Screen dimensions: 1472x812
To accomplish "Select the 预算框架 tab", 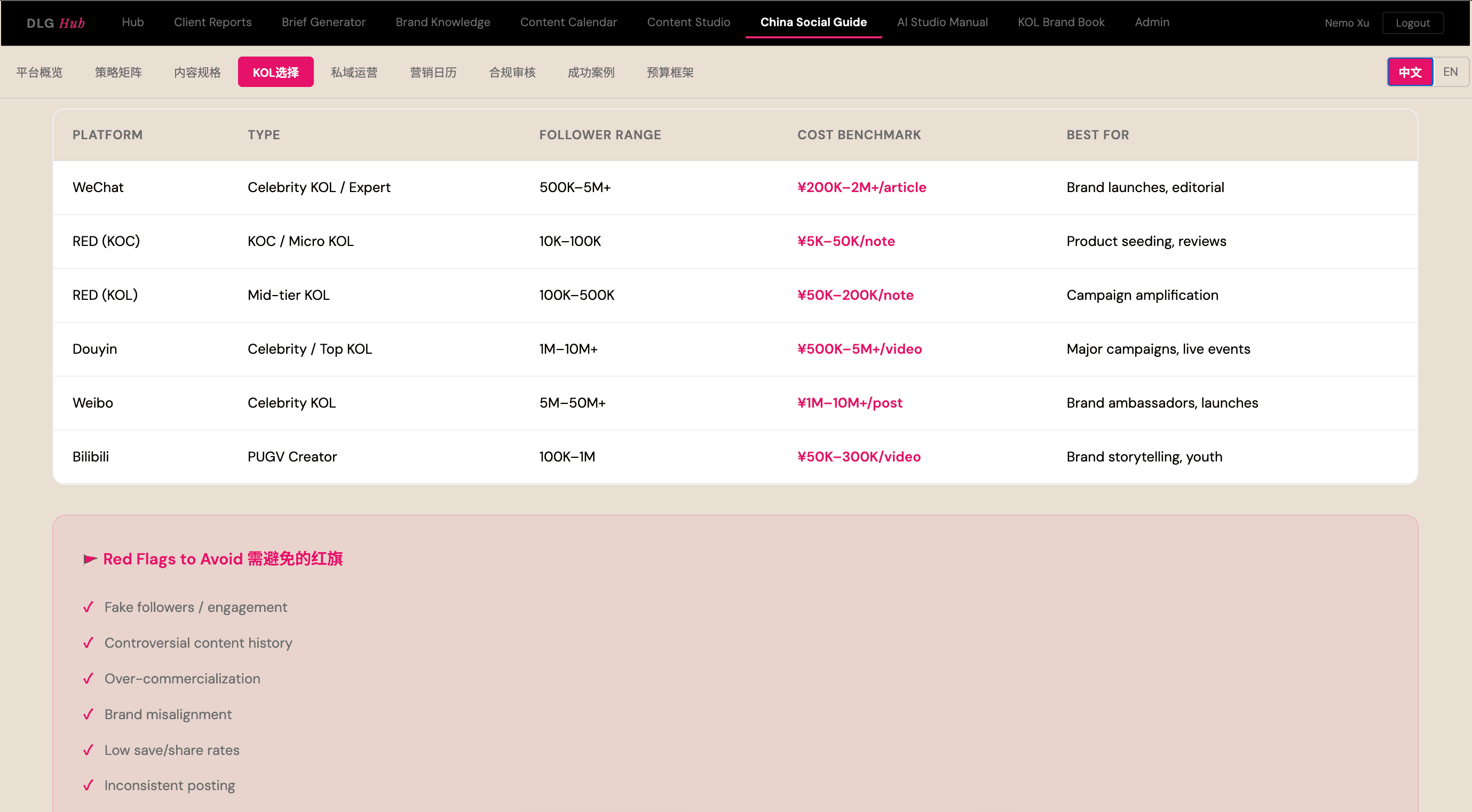I will (670, 73).
